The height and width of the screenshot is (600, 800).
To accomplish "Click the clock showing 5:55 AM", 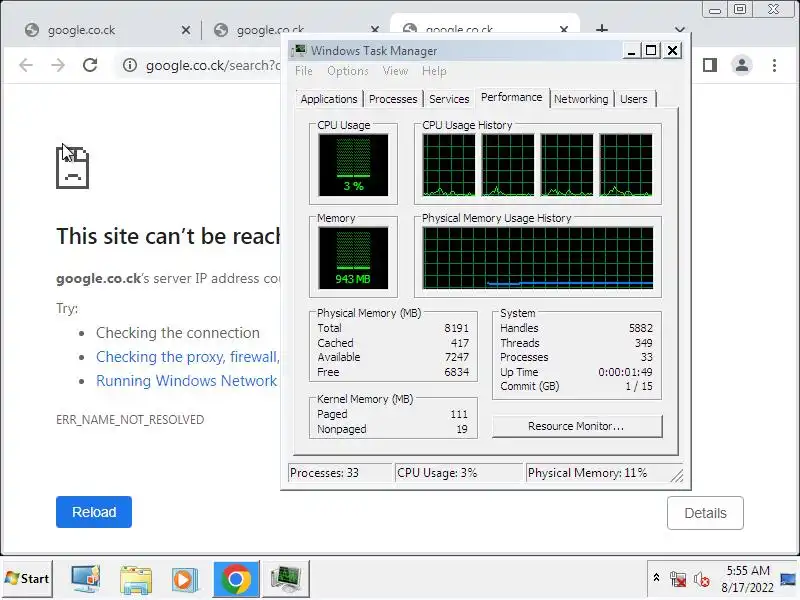I will [x=748, y=570].
